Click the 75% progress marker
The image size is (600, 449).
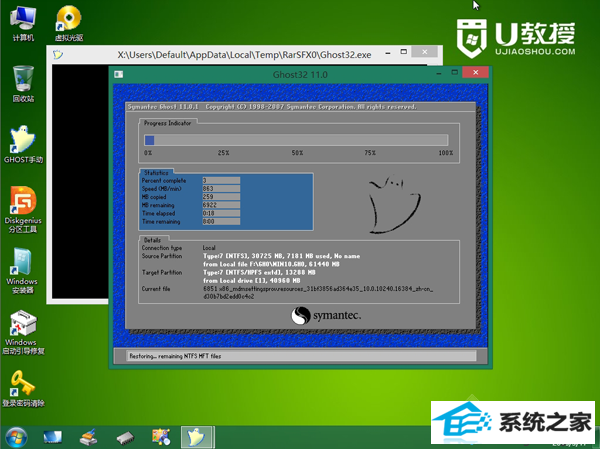click(x=370, y=153)
